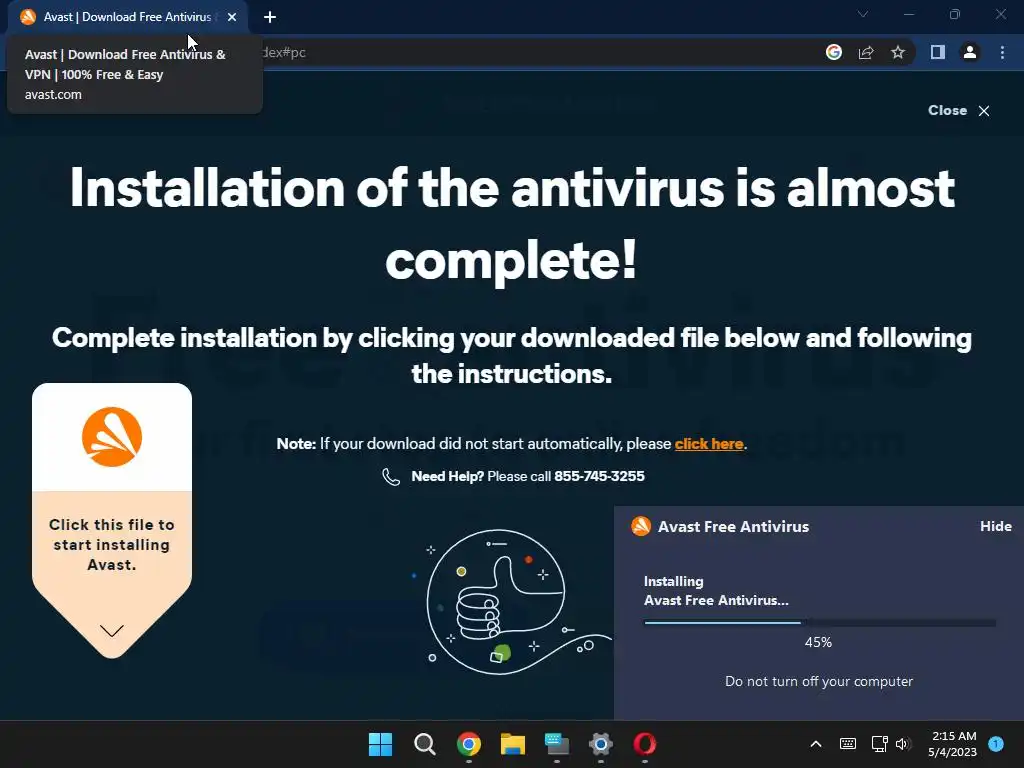Click the 'Installing Avast Free Antivirus...' status text
This screenshot has height=768, width=1024.
pyautogui.click(x=716, y=591)
